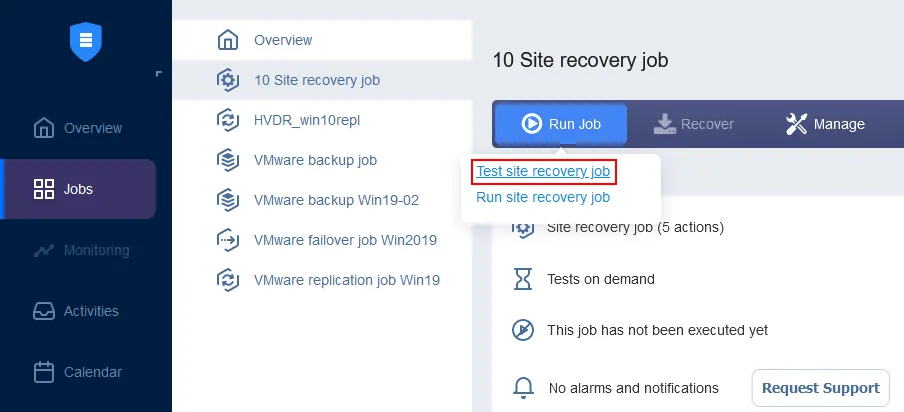Choose Test site recovery job option

[x=543, y=172]
